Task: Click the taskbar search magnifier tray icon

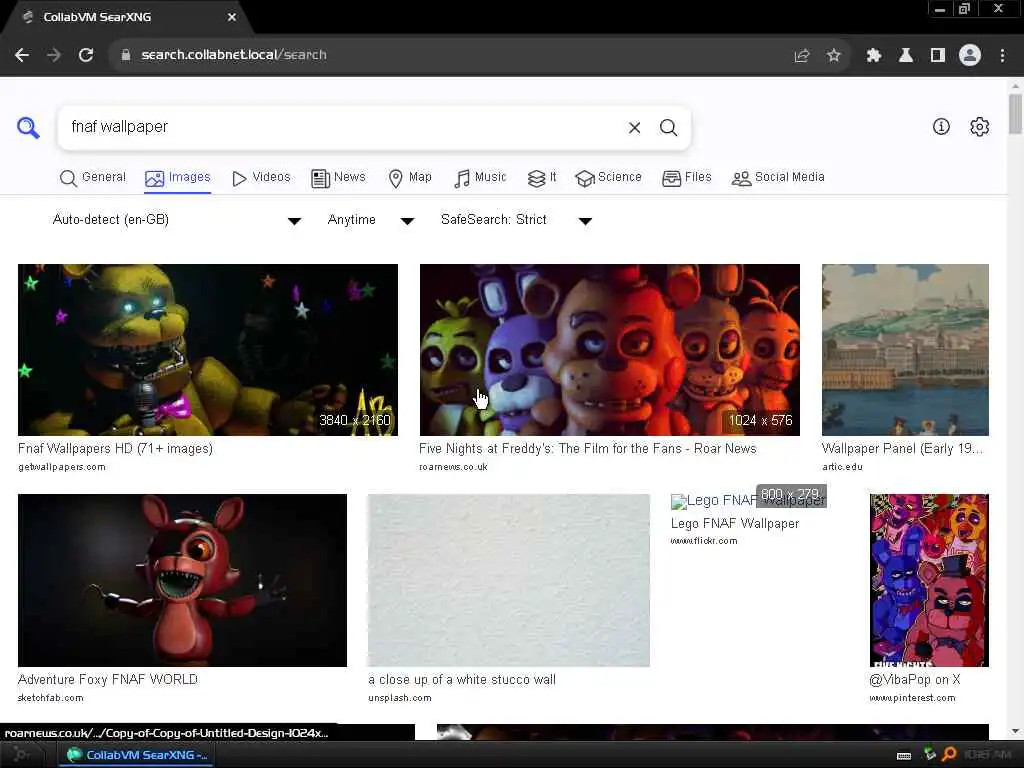Action: (x=950, y=755)
